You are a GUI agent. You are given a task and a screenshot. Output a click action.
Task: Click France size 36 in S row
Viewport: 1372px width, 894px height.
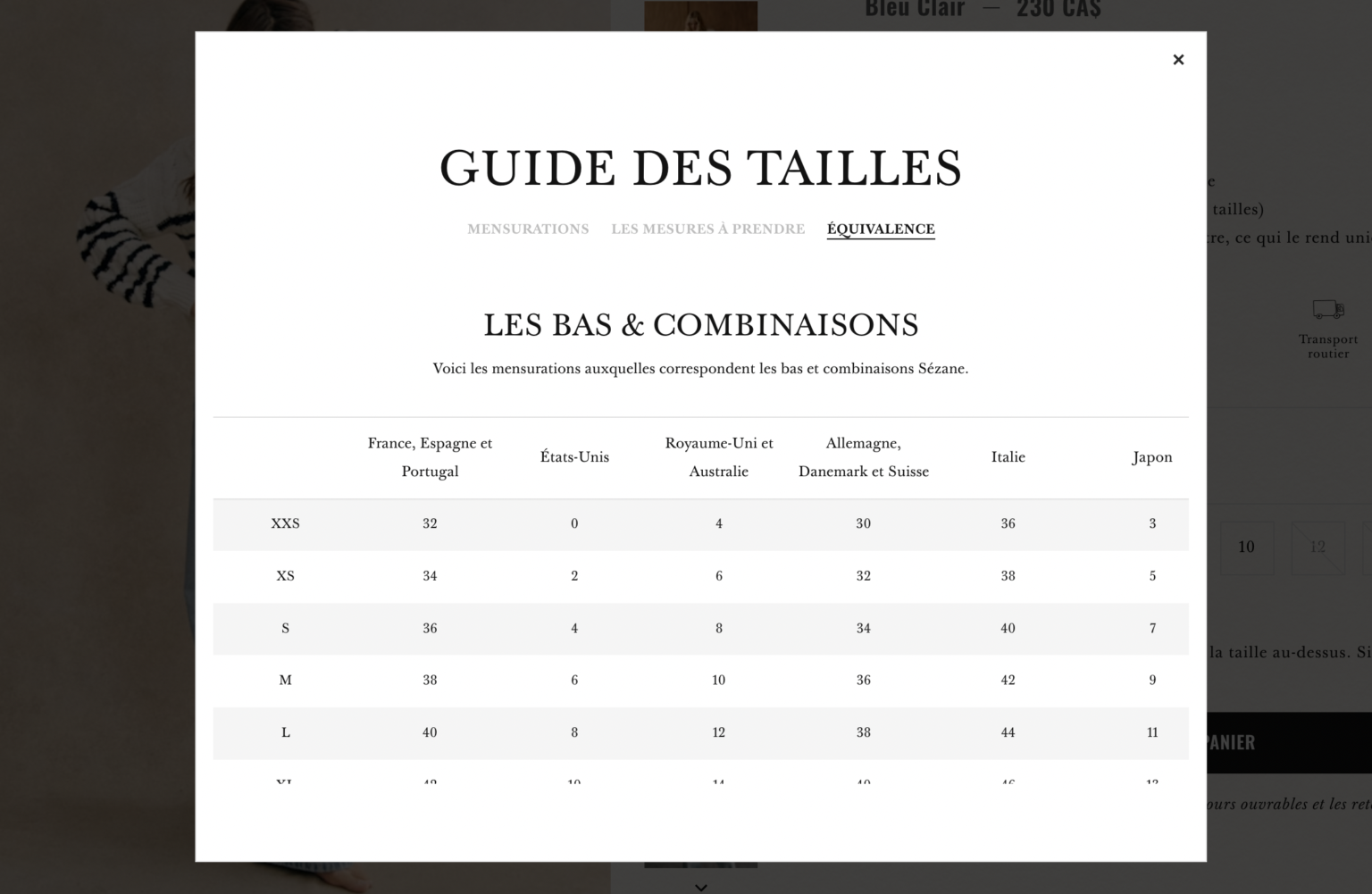click(430, 629)
